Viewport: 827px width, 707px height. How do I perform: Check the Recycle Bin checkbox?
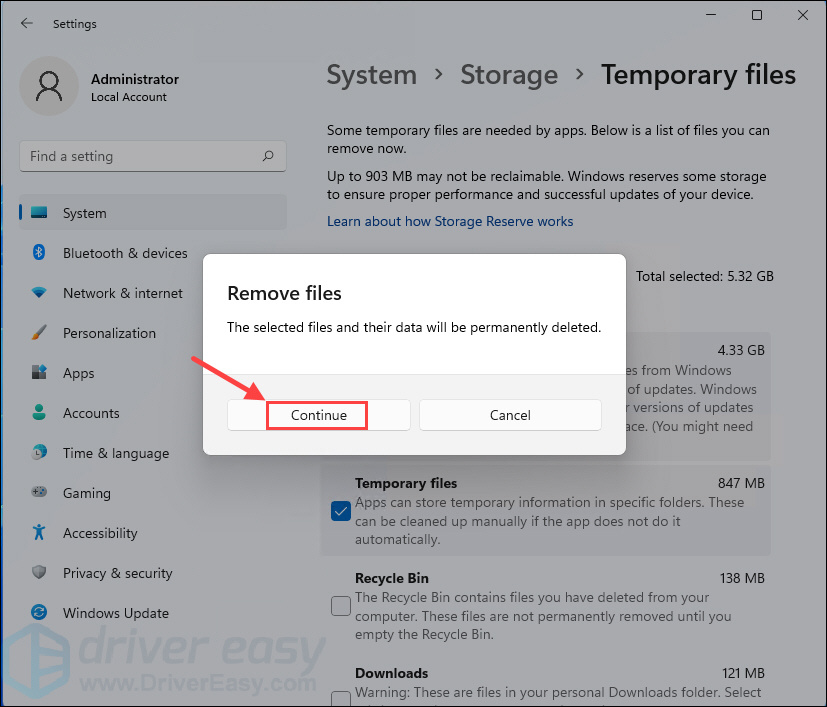tap(341, 606)
